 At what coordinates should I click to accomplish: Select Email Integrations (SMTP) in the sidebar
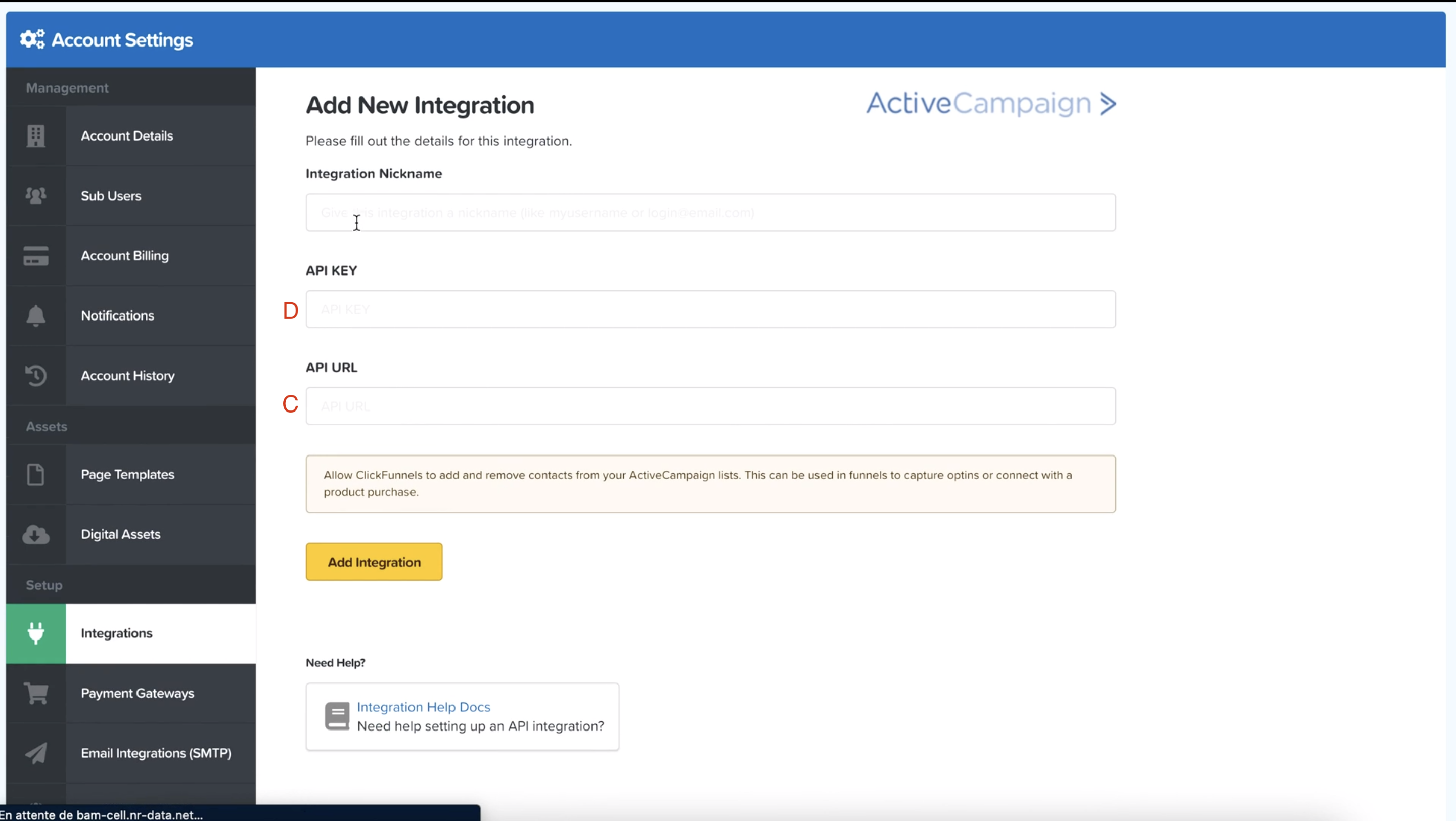(x=156, y=753)
